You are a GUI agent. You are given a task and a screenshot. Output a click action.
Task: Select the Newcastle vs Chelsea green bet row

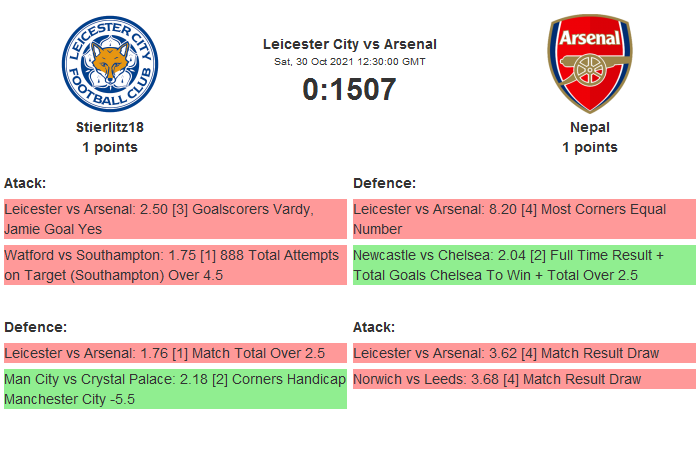(x=523, y=265)
